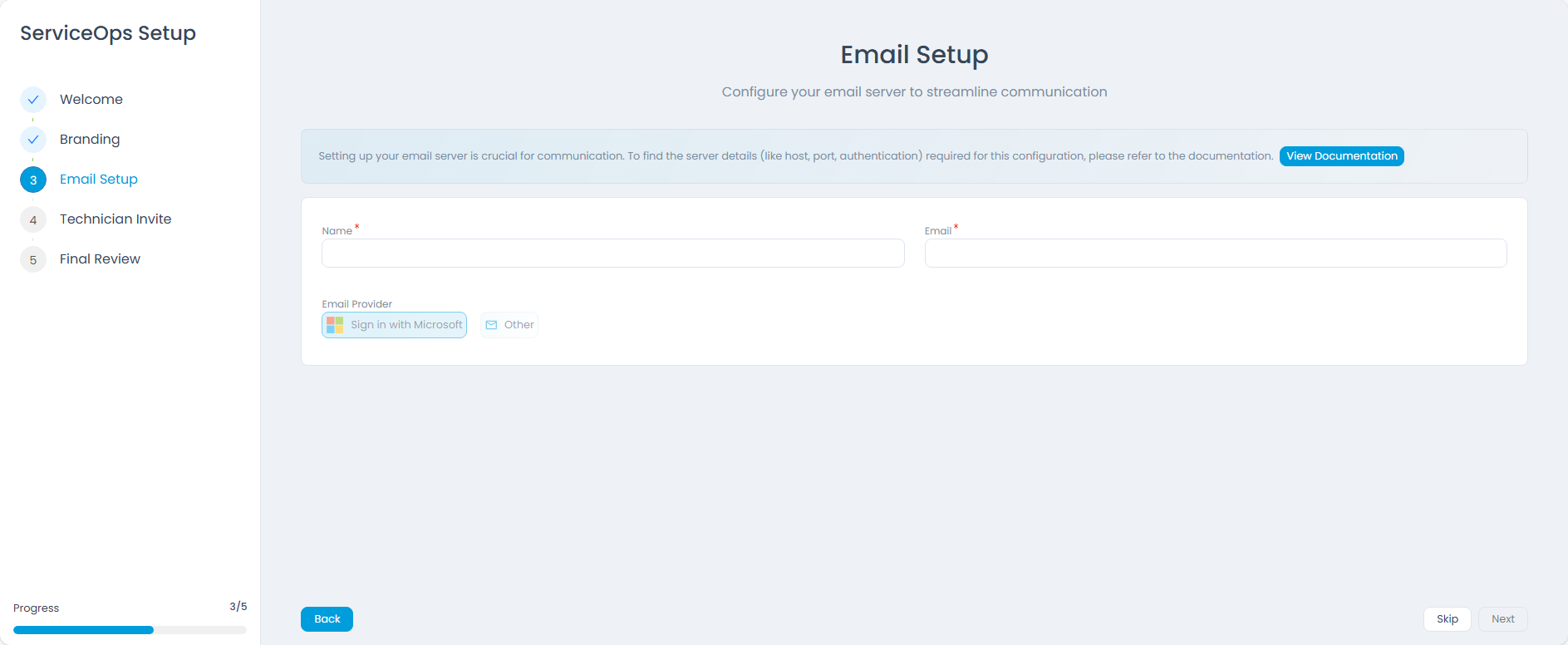
Task: Open the Final Review step
Action: (x=100, y=259)
